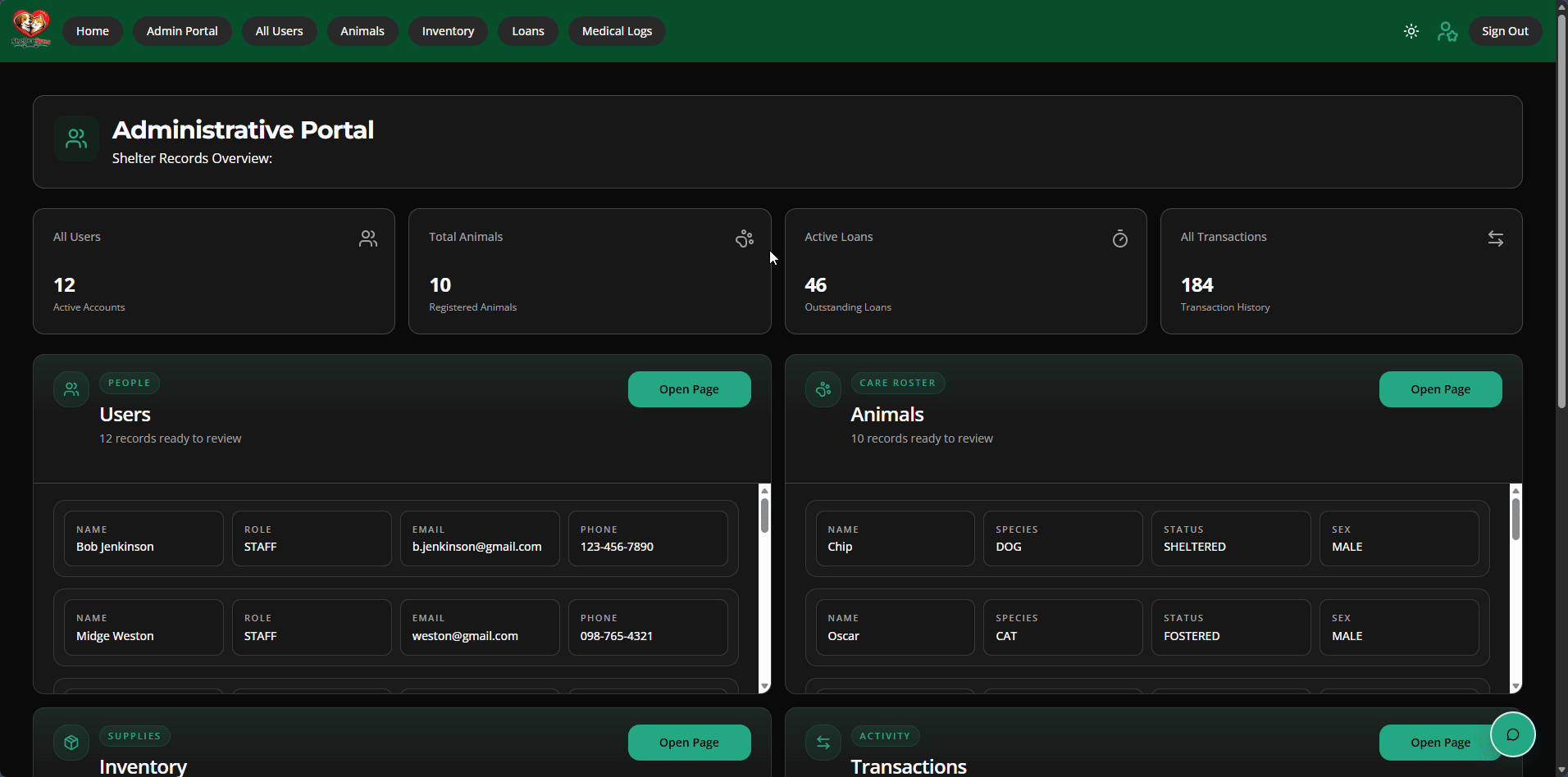Open the Loans page
The width and height of the screenshot is (1568, 777).
click(x=528, y=31)
